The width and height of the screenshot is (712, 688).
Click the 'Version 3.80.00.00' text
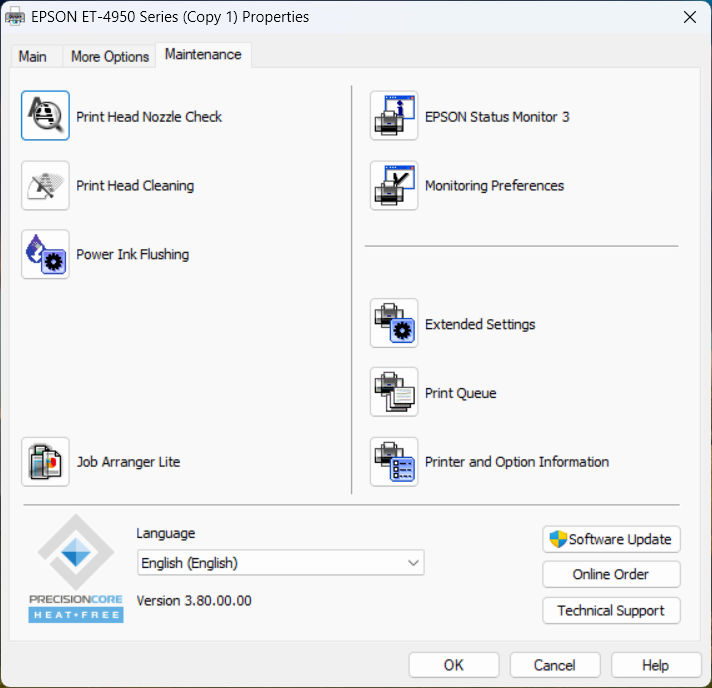[194, 601]
